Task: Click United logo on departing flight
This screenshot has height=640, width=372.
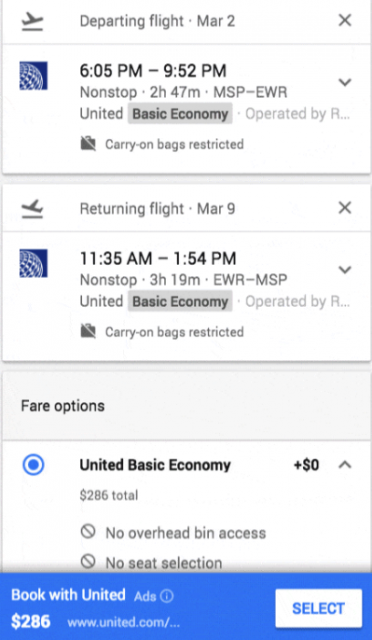Action: [x=33, y=76]
